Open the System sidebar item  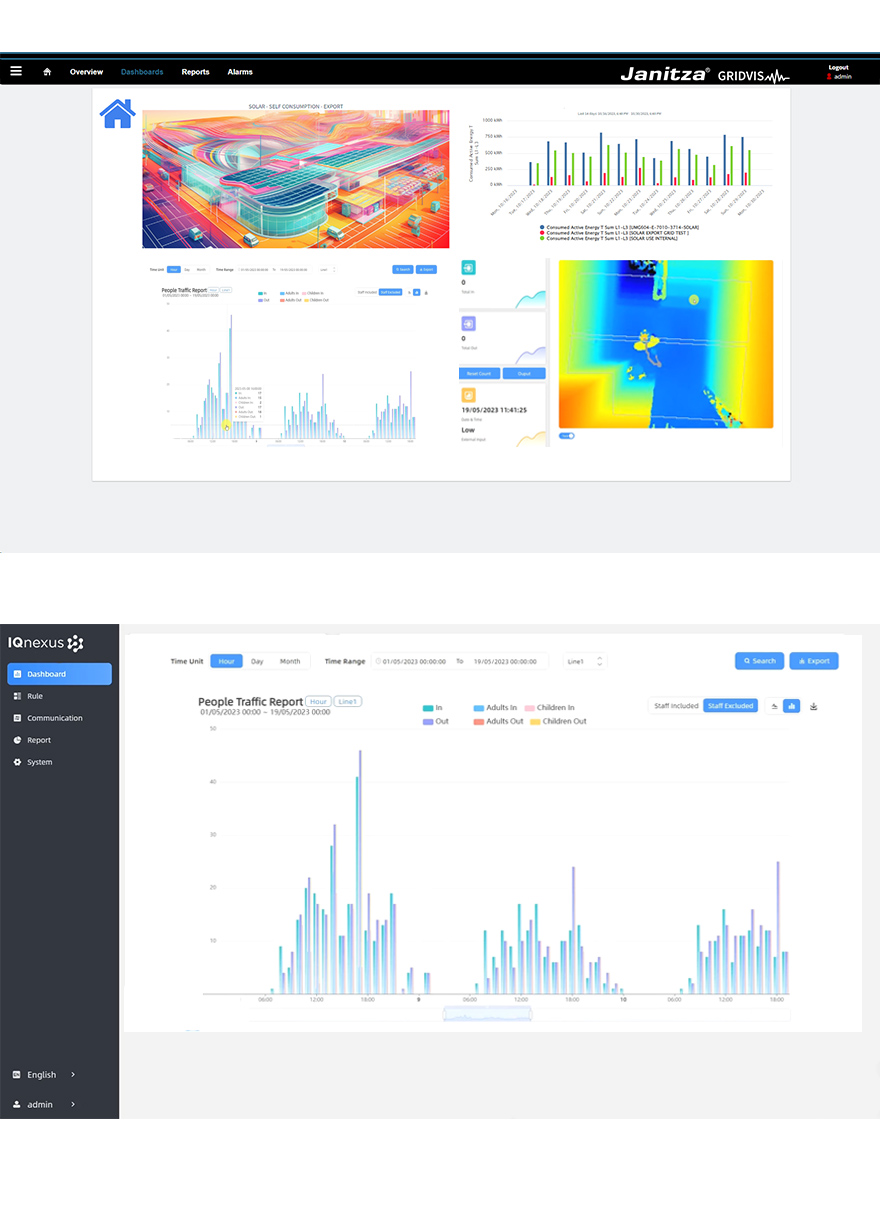point(39,762)
